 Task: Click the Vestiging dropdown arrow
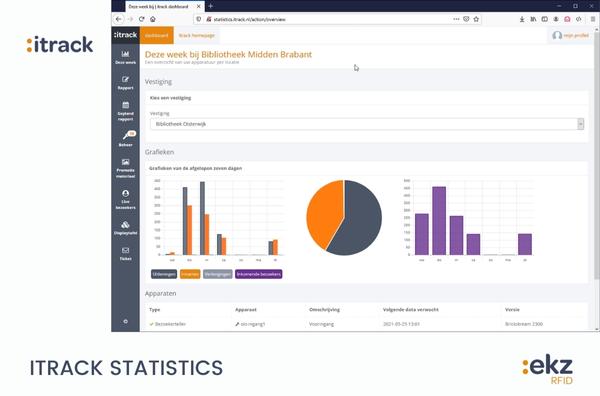click(x=580, y=124)
